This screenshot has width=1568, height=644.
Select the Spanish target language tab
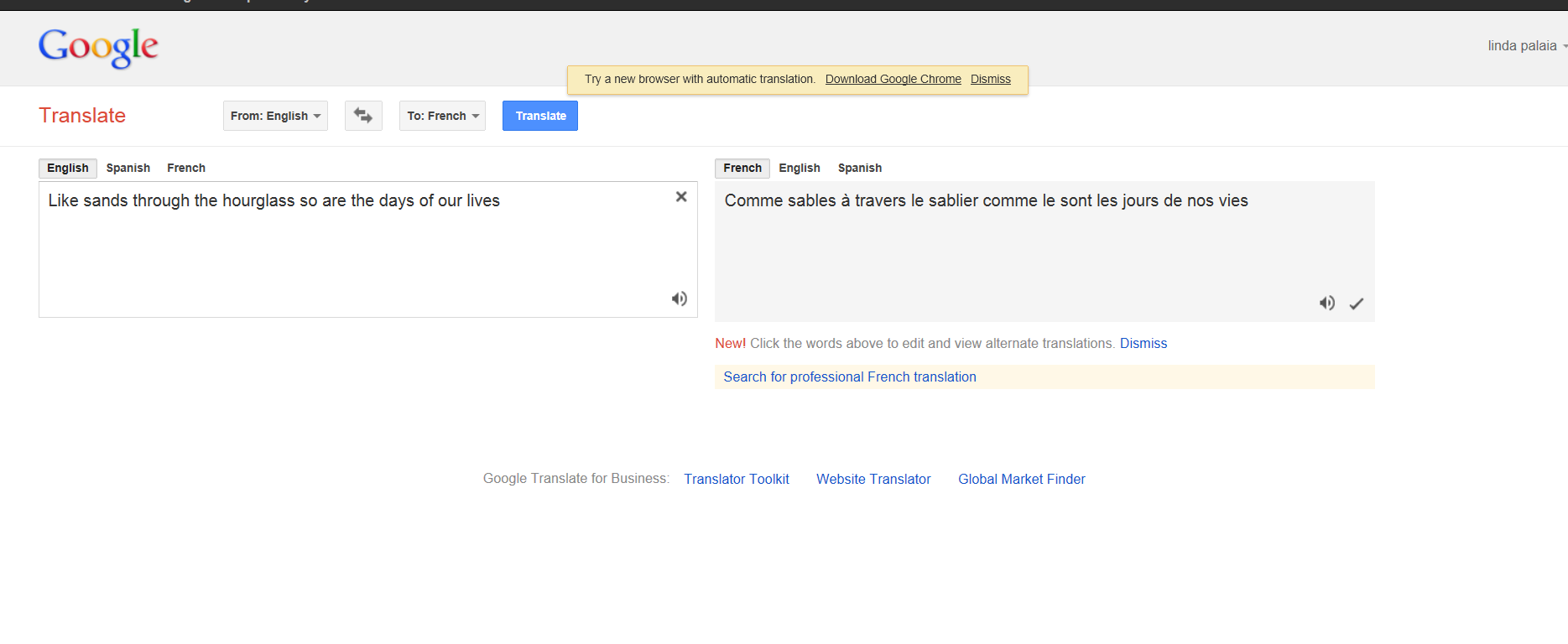[860, 168]
